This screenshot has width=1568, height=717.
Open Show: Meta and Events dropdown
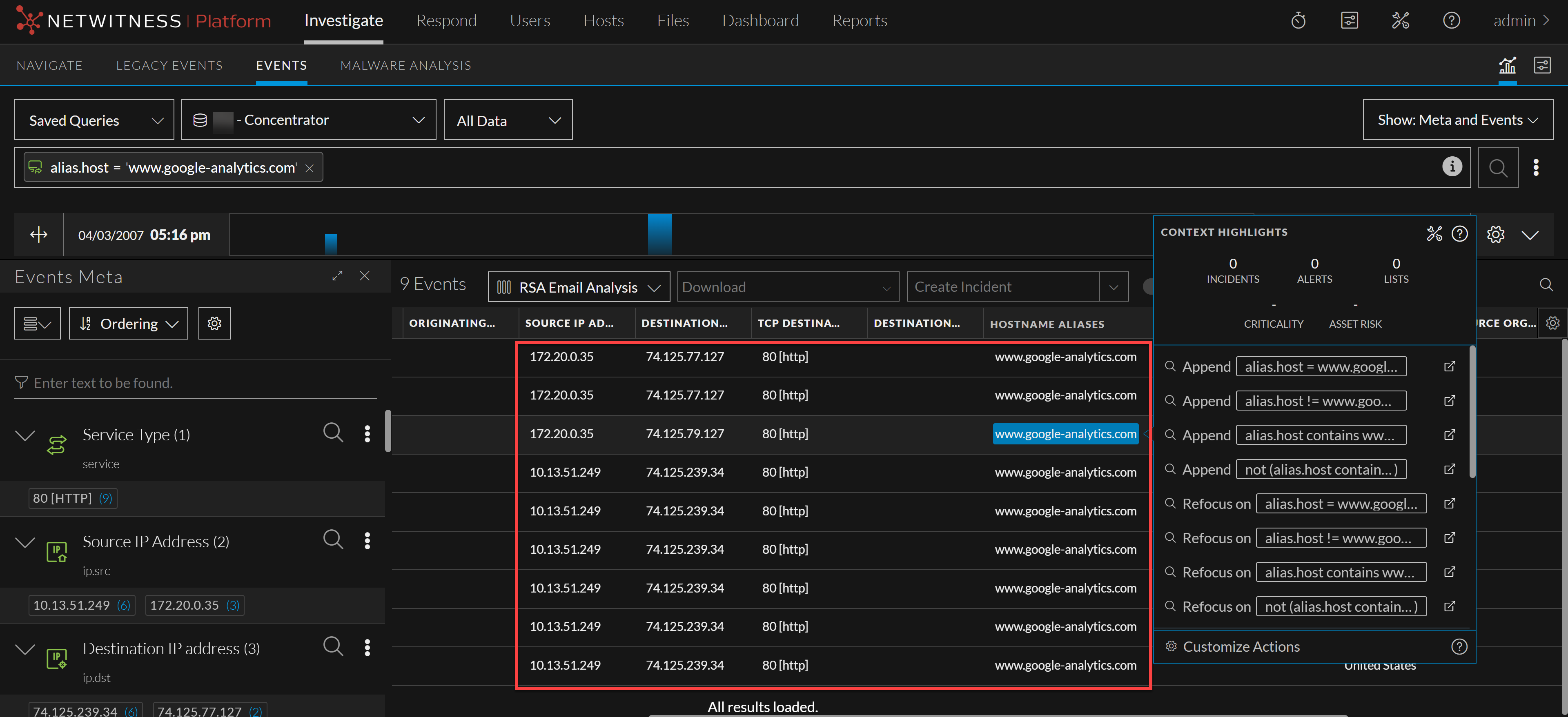tap(1457, 120)
